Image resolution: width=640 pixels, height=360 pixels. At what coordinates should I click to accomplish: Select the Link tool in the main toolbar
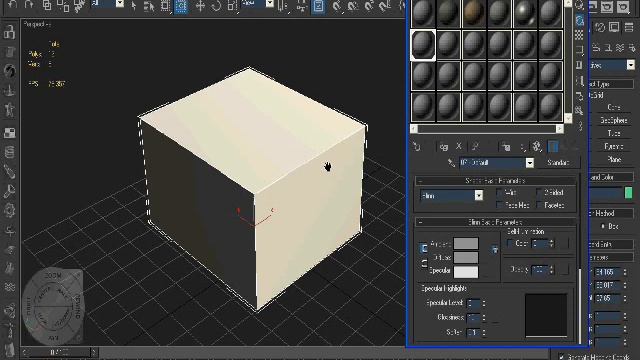pos(47,5)
